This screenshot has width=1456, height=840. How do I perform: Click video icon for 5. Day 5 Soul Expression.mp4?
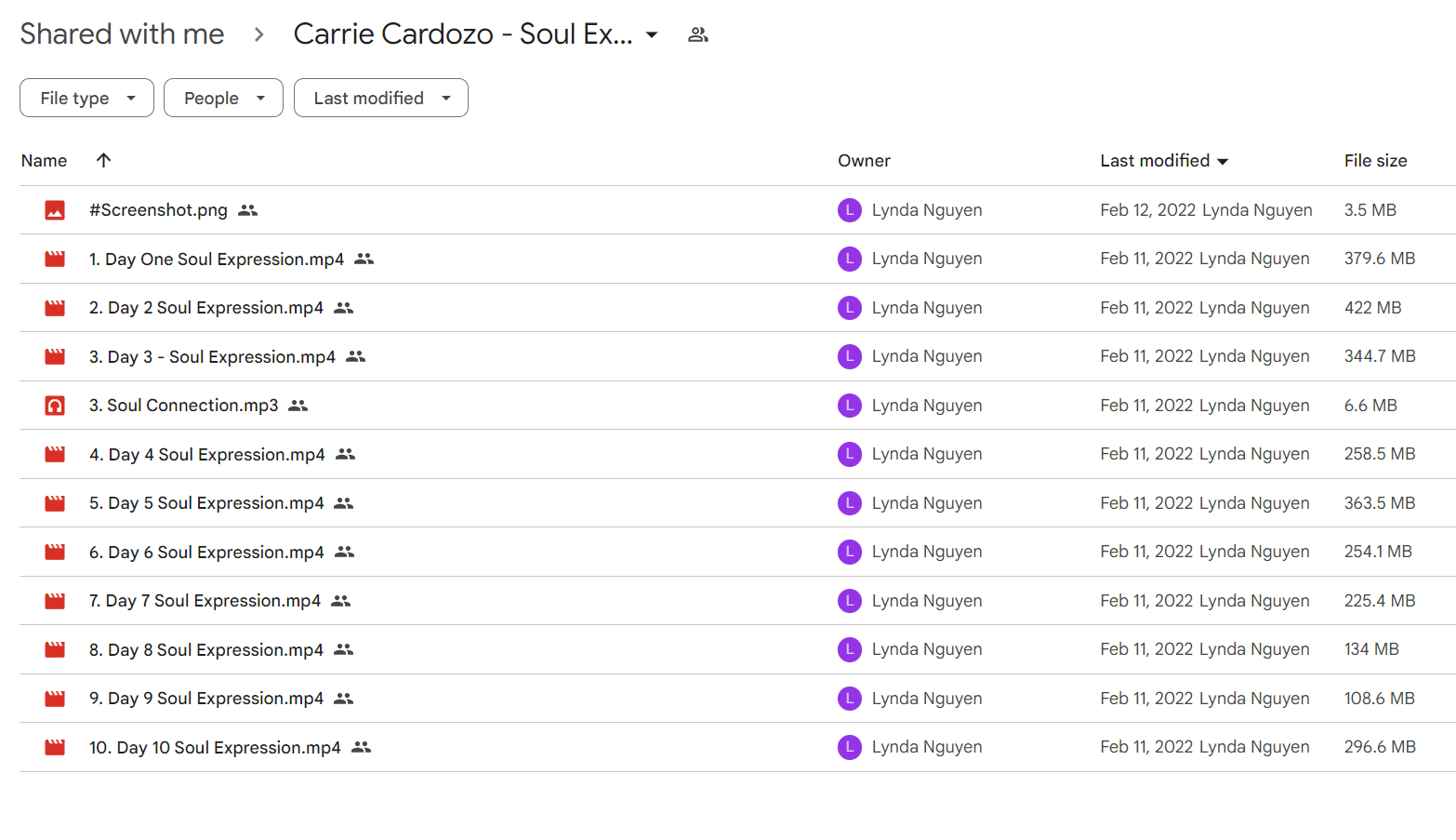coord(55,503)
